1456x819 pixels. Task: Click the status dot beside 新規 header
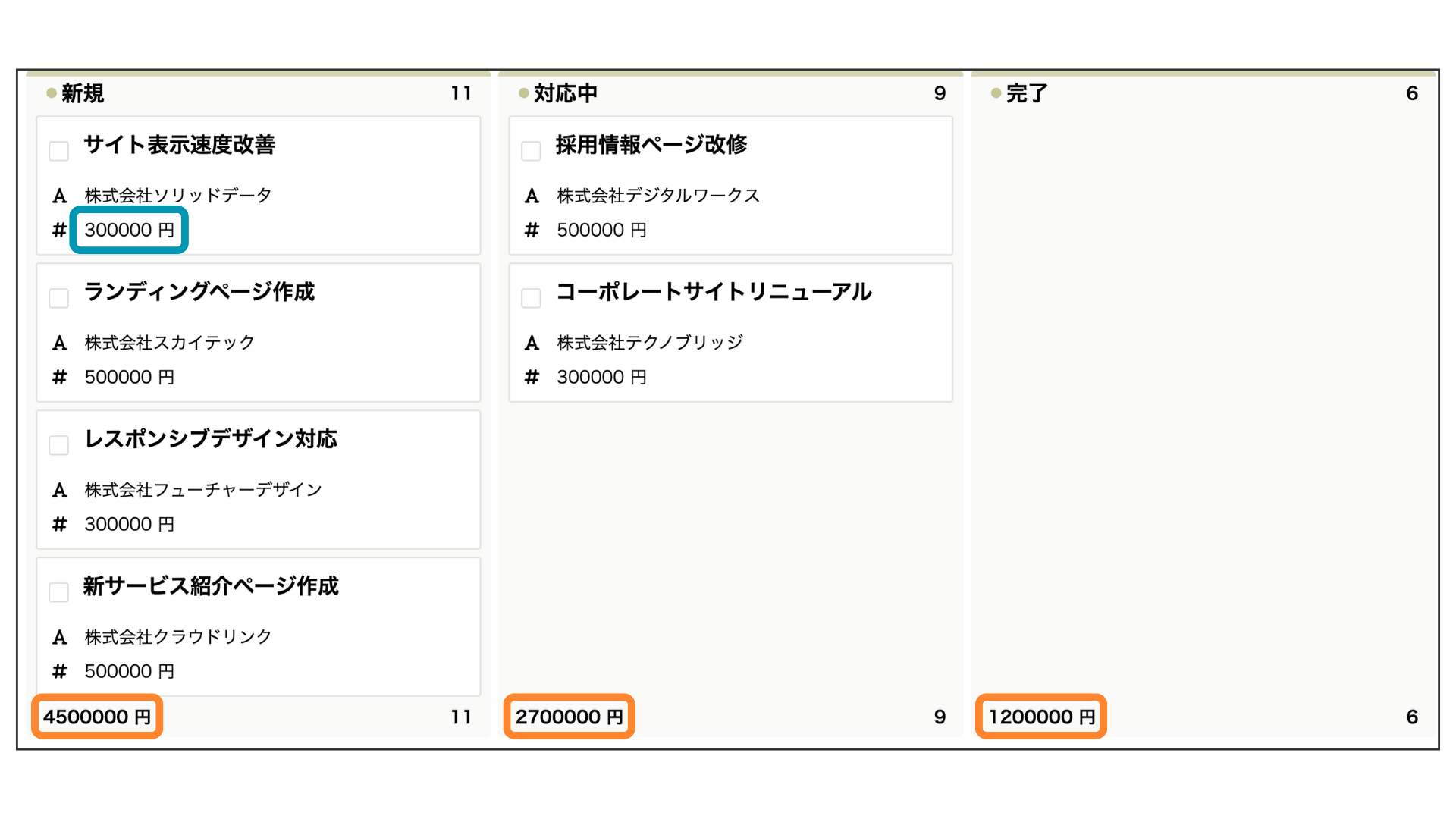coord(52,93)
